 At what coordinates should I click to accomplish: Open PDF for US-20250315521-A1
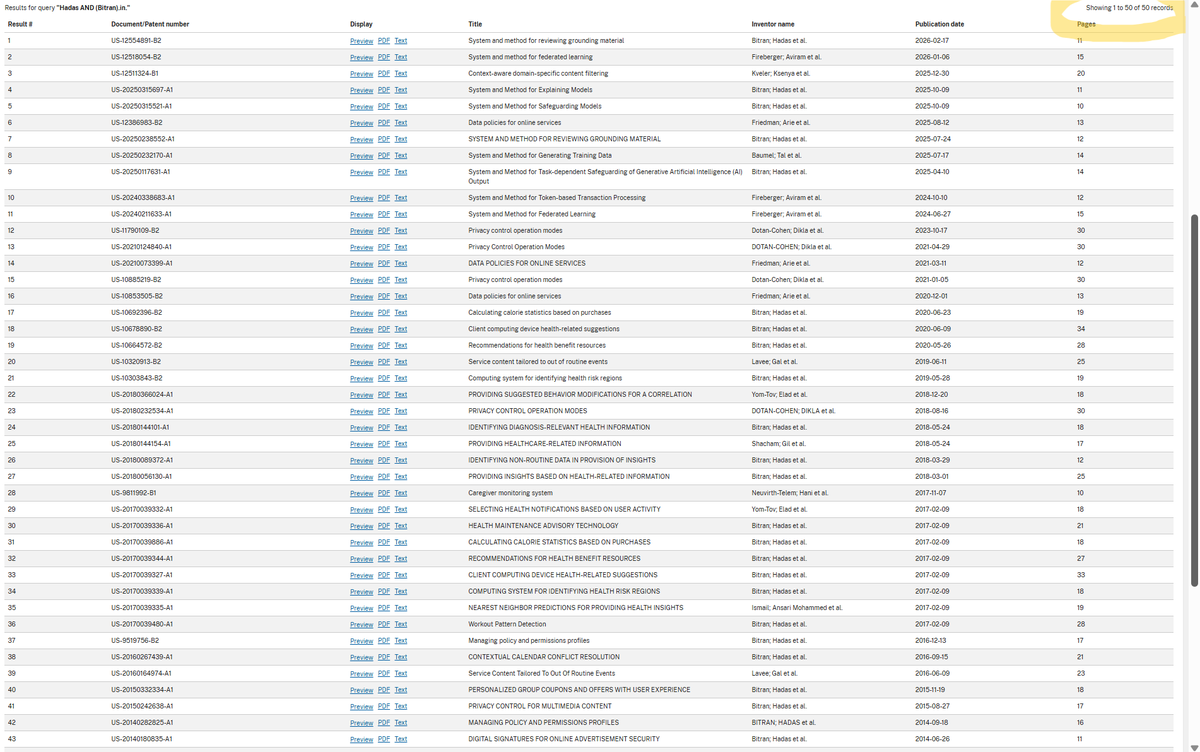[384, 106]
